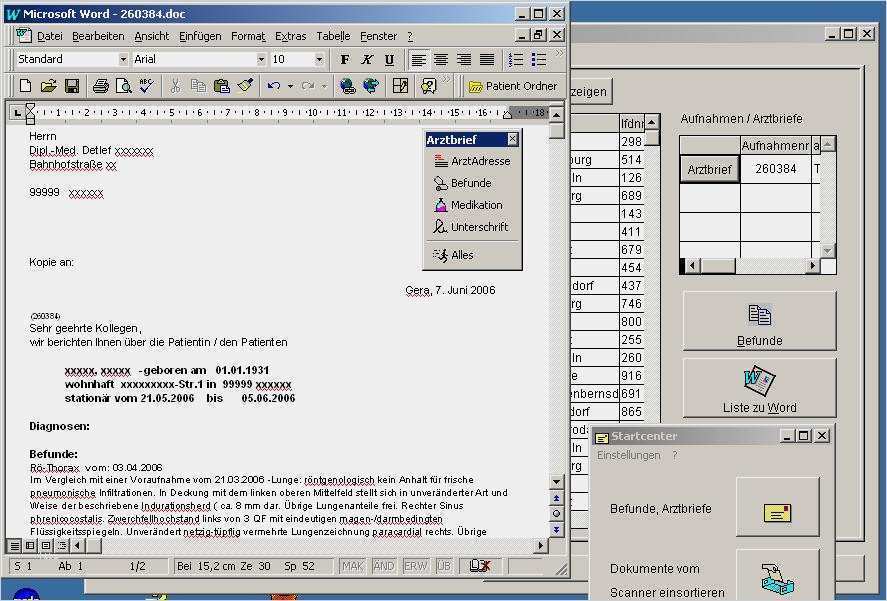
Task: Open the tables and borders tool
Action: pos(400,86)
